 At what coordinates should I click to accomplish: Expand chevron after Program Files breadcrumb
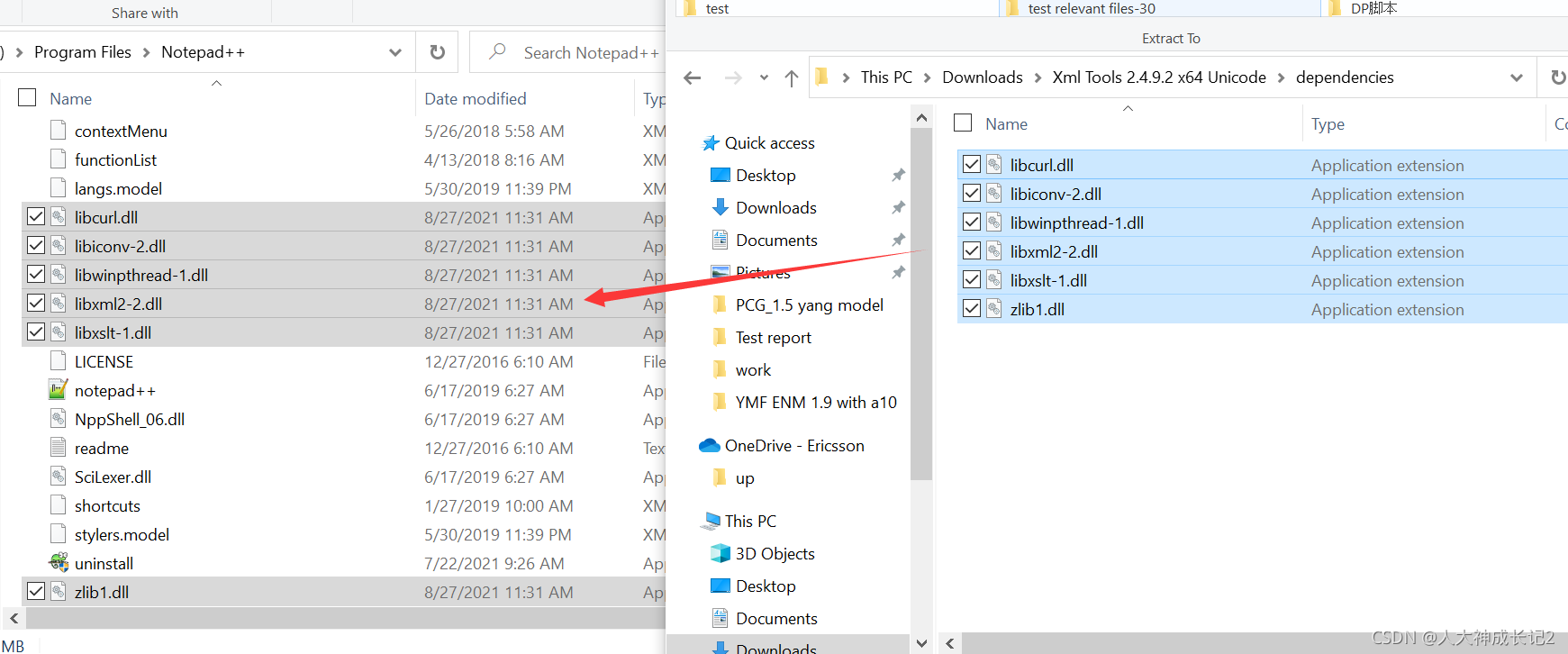pyautogui.click(x=146, y=52)
